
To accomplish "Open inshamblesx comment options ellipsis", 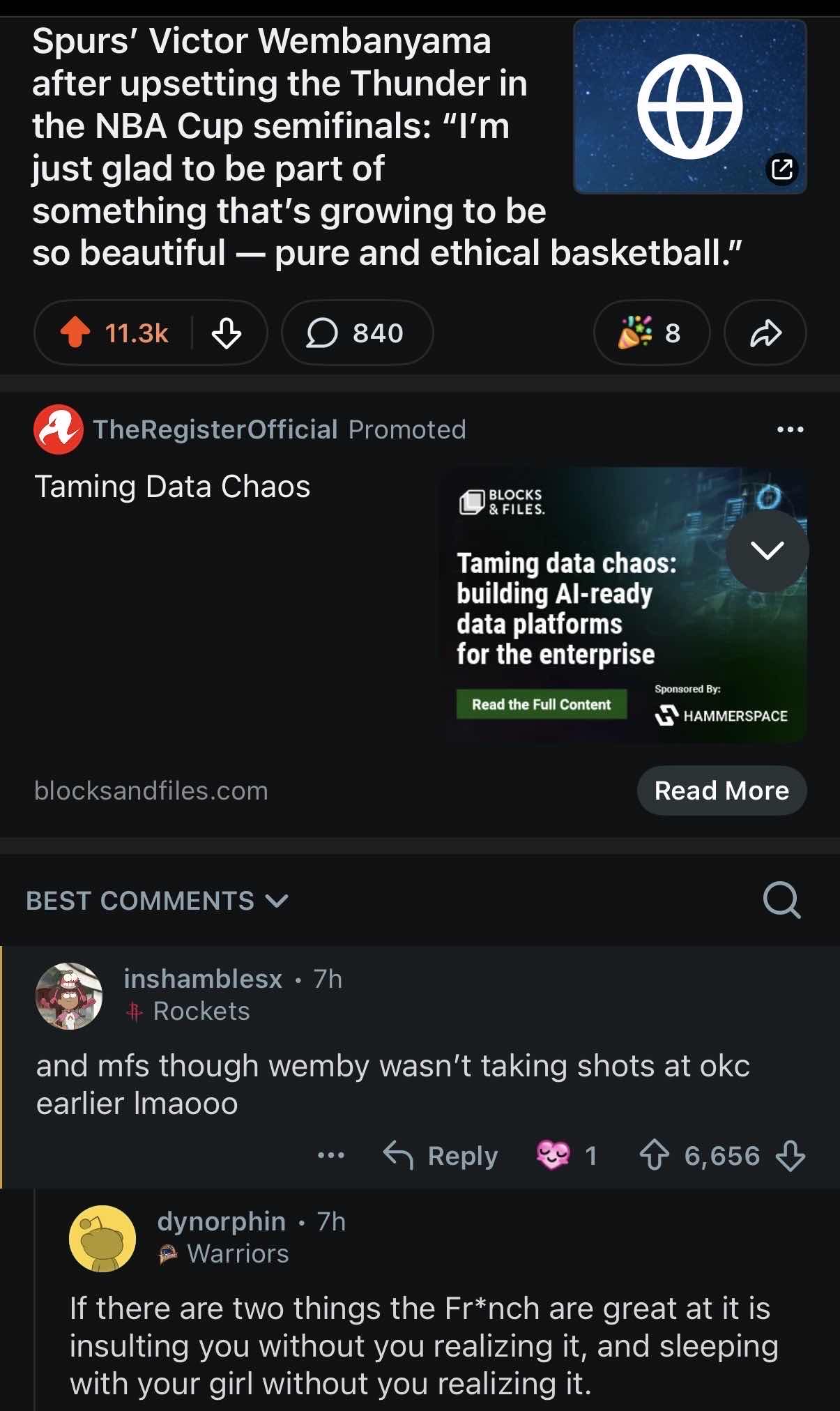I will click(x=331, y=1155).
